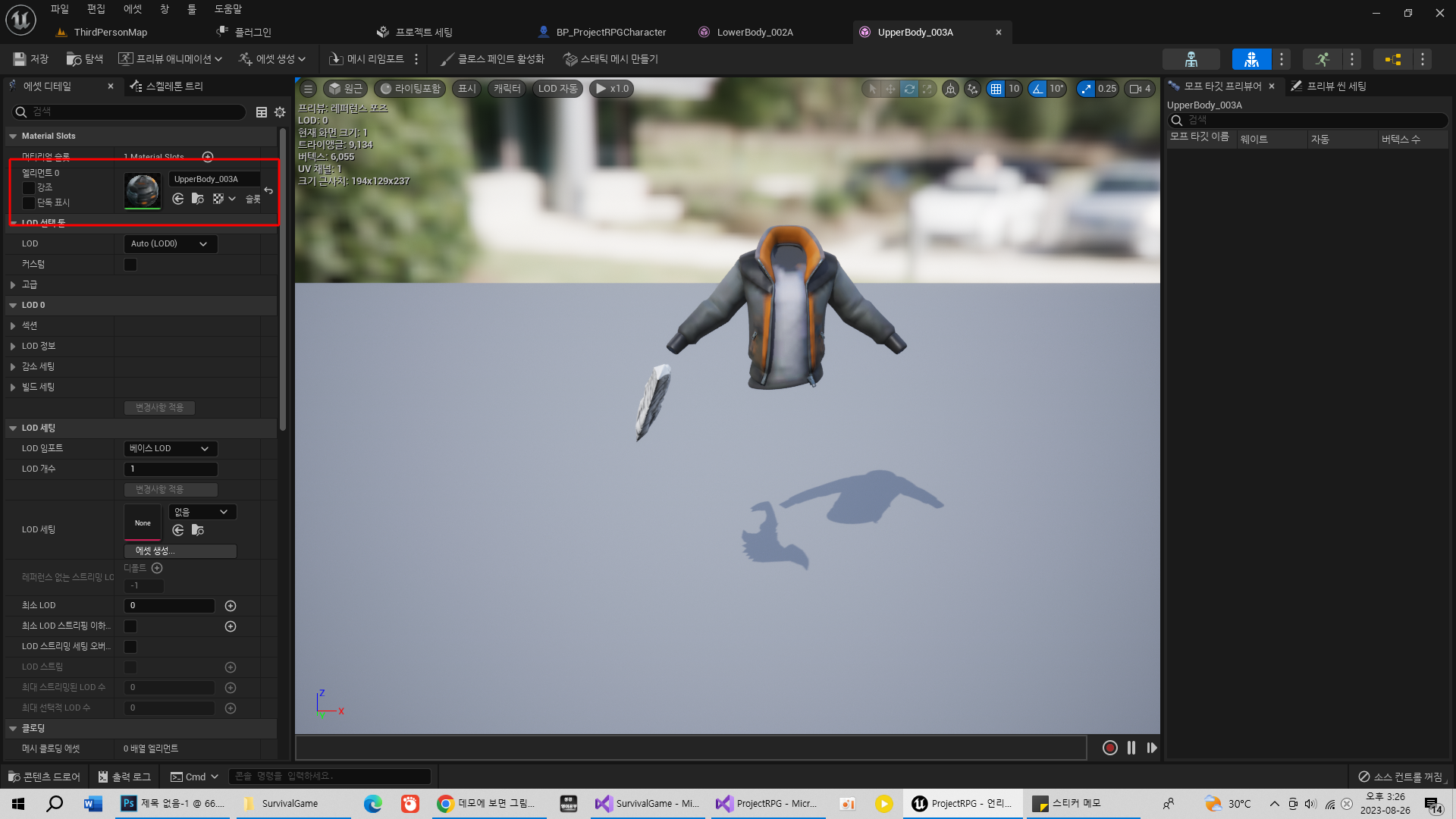This screenshot has width=1456, height=819.
Task: Select the viewport scale tool
Action: point(927,89)
